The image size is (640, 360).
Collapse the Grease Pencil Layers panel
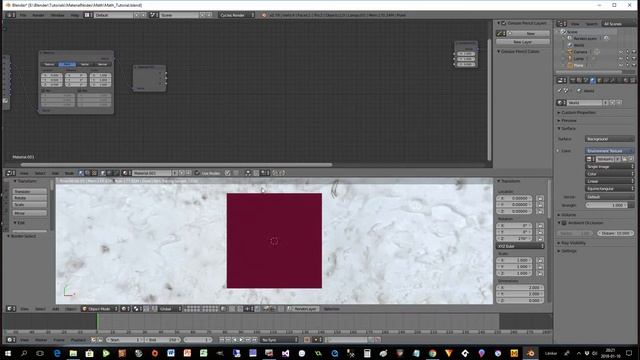(498, 23)
